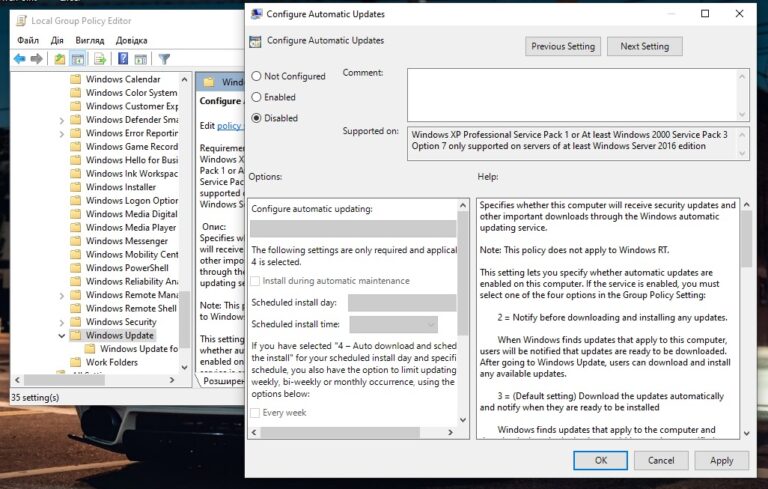Screen dimensions: 768x489
Task: Click the Export list toolbar icon
Action: pos(100,59)
